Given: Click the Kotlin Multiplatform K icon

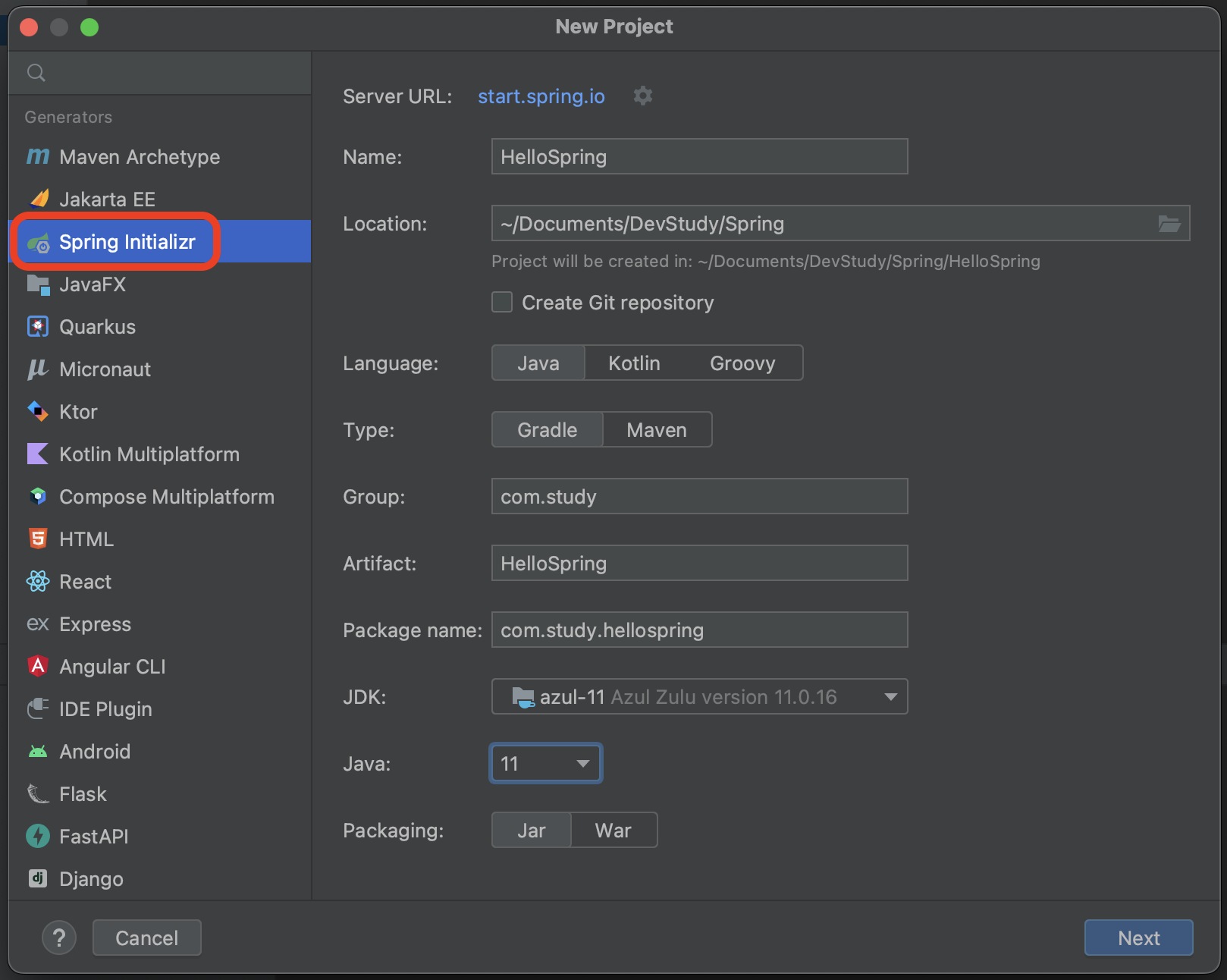Looking at the screenshot, I should pyautogui.click(x=38, y=454).
